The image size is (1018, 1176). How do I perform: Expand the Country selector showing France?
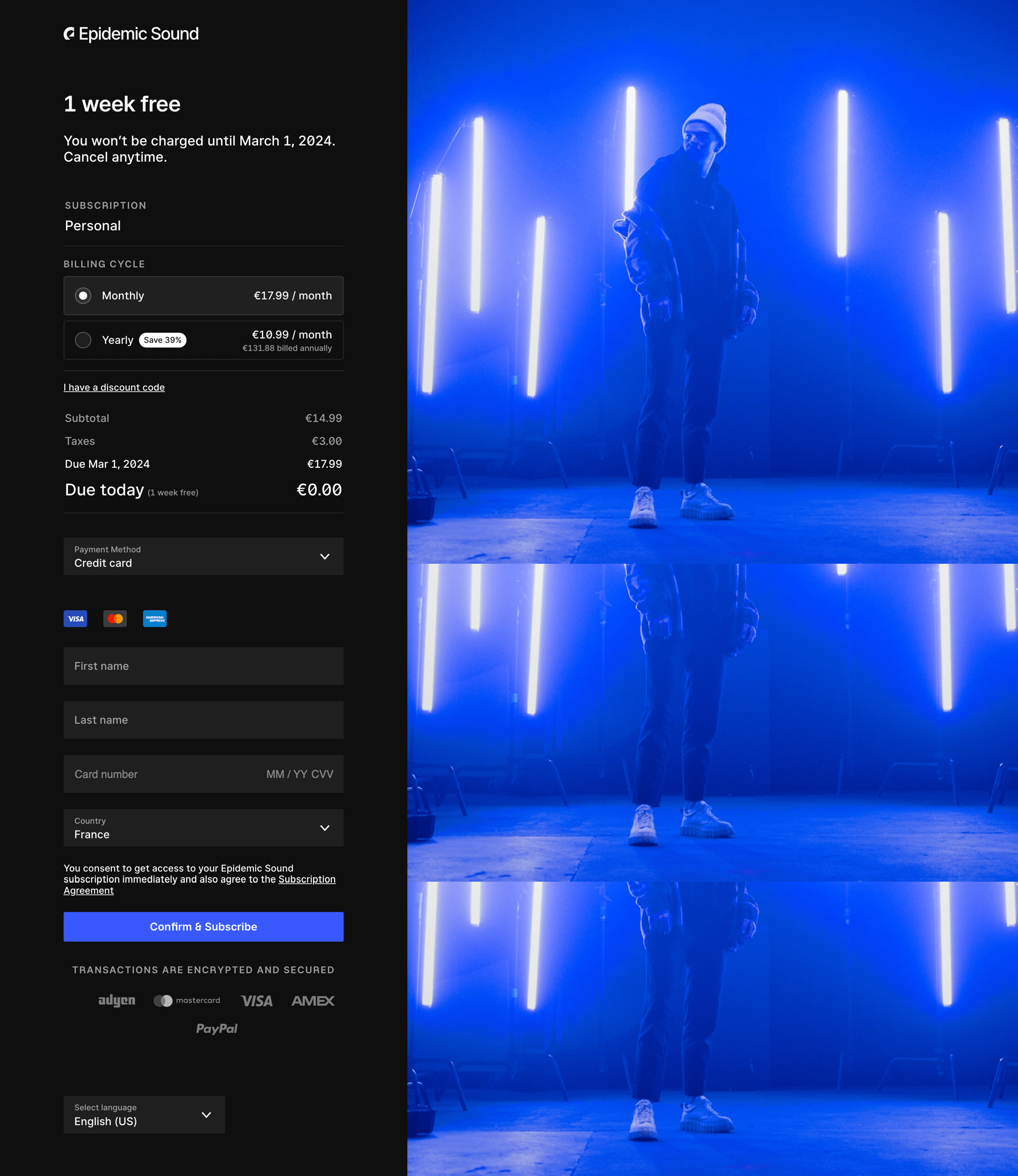pyautogui.click(x=204, y=827)
